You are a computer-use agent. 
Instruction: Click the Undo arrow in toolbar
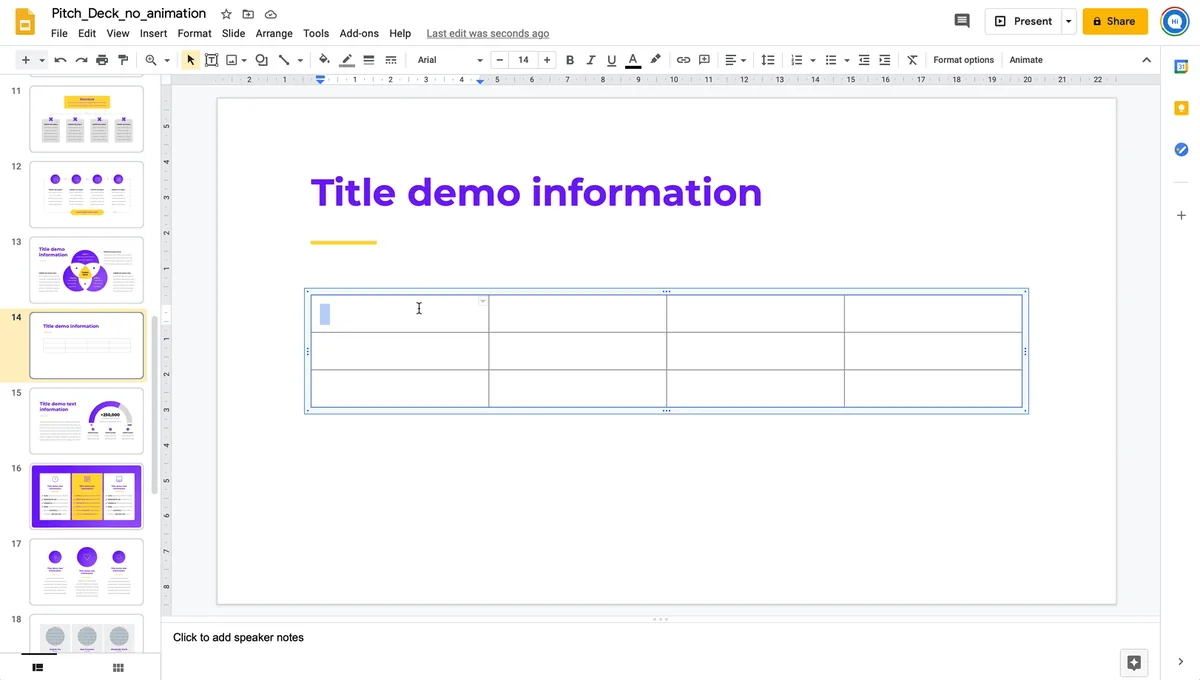(x=61, y=60)
